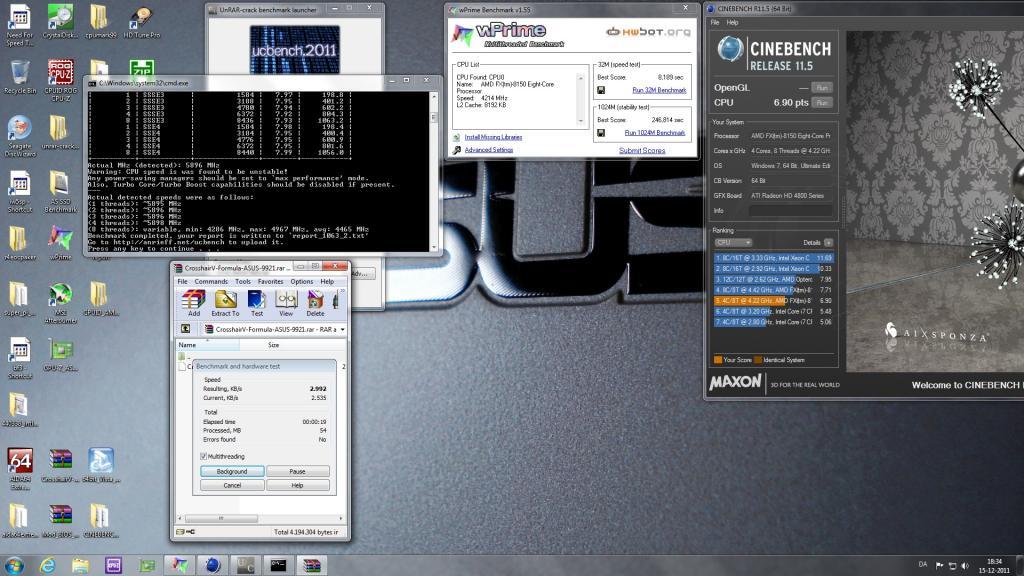The image size is (1024, 576).
Task: Toggle the Multithreading checkbox in WinRAR benchmark
Action: pos(203,456)
